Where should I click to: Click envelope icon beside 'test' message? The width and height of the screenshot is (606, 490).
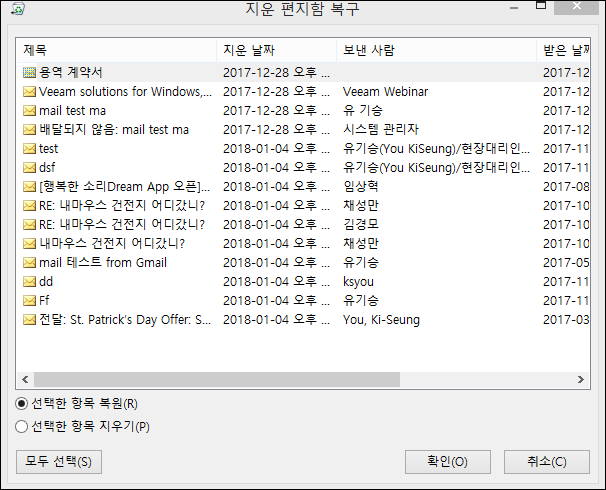tap(29, 148)
